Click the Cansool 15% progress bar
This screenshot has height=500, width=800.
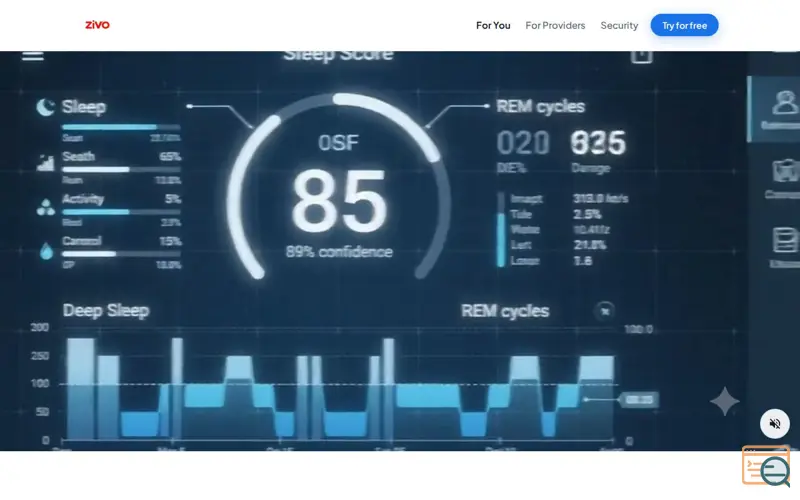[x=121, y=254]
